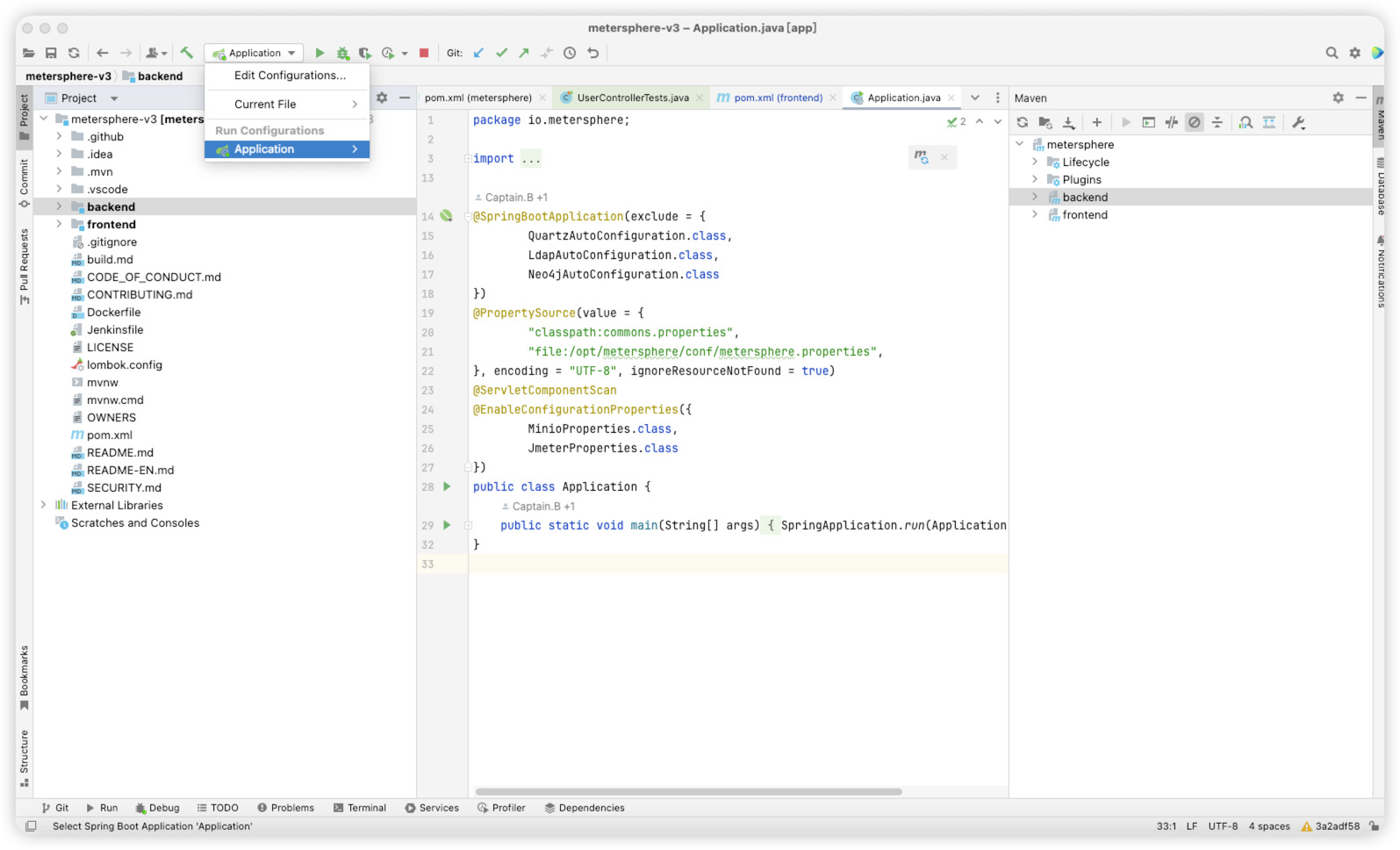Switch to pom.xml (frontend) tab
Image resolution: width=1400 pixels, height=850 pixels.
coord(778,97)
